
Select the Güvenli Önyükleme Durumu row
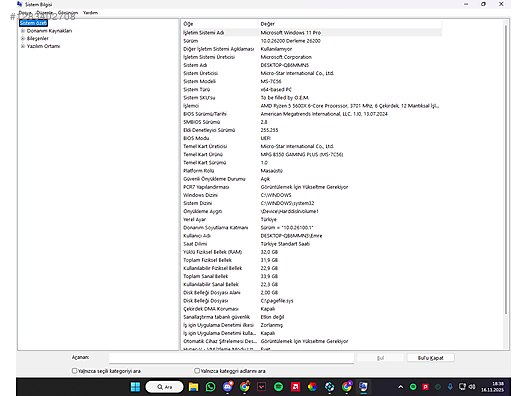pos(311,179)
